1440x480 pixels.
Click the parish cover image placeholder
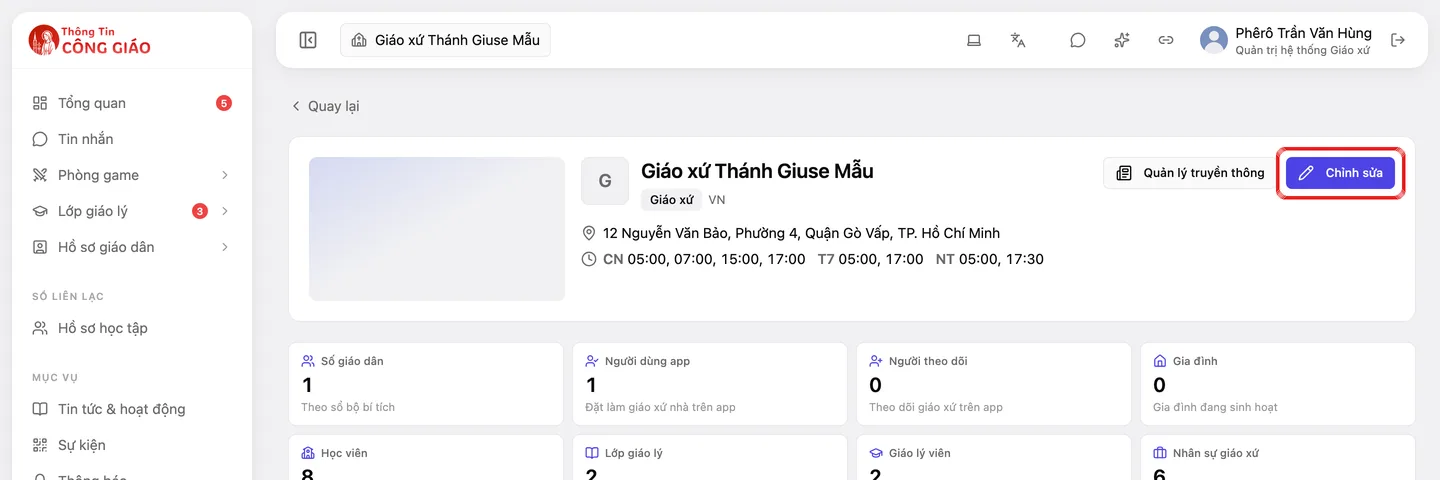[x=437, y=228]
